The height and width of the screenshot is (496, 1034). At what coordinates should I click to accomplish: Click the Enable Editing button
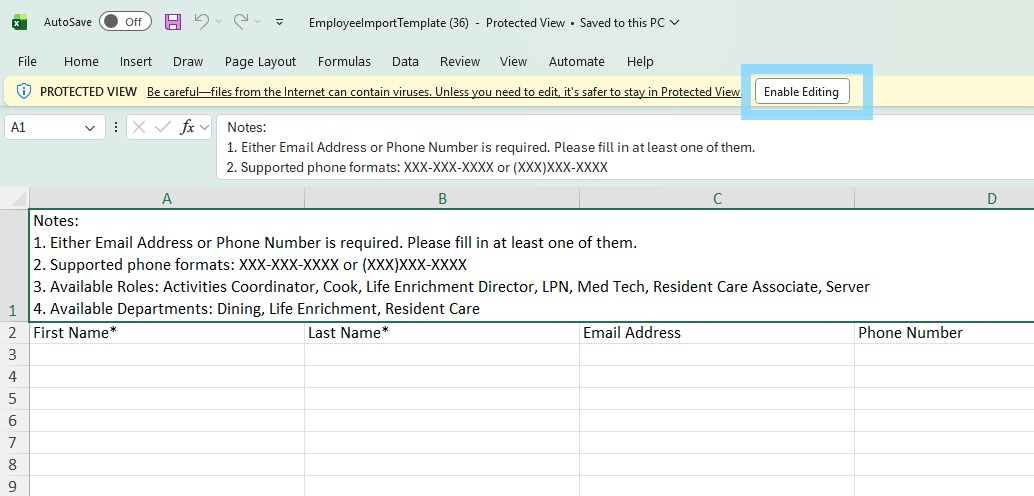tap(801, 91)
